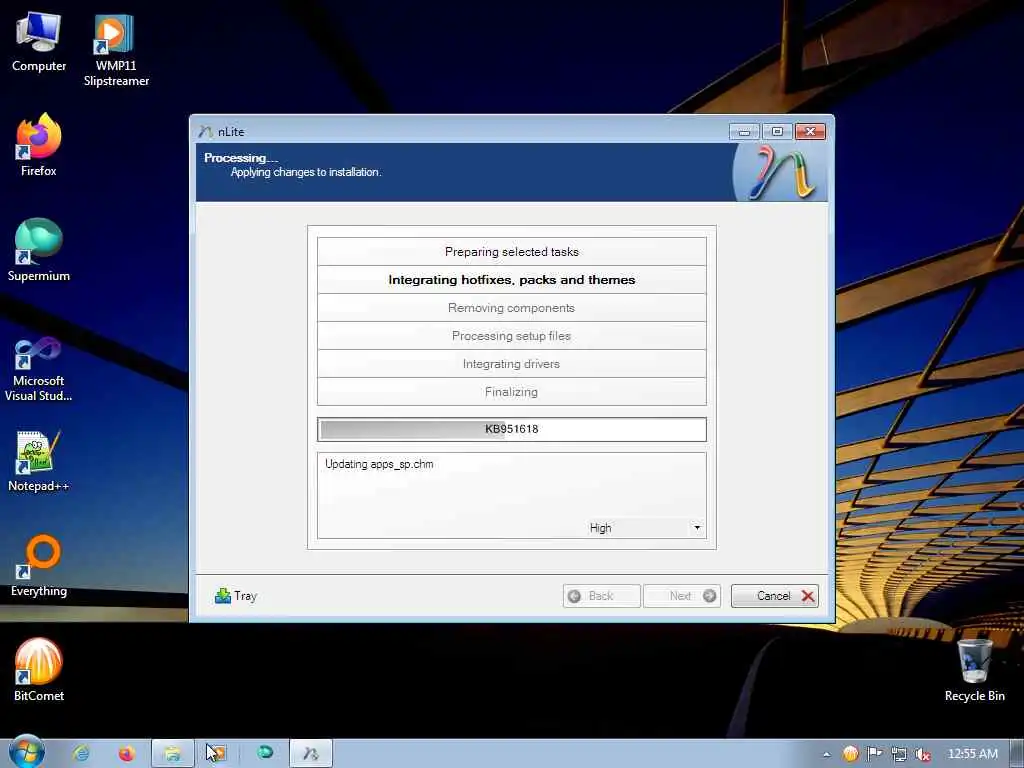Click Removing components step
The image size is (1024, 768).
coord(511,308)
